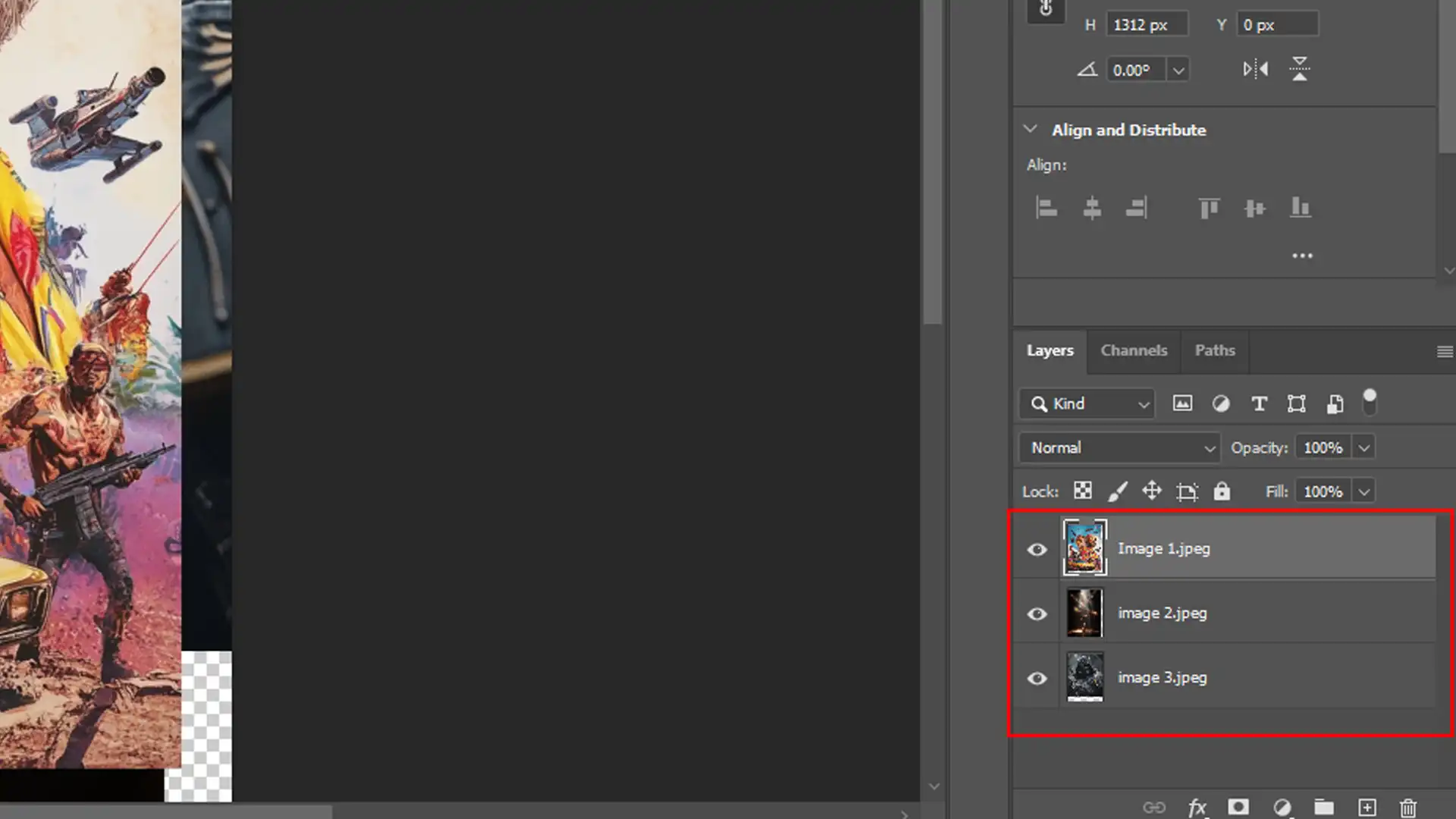Image resolution: width=1456 pixels, height=819 pixels.
Task: Prevent auto-nesting into artboards lock icon
Action: 1187,492
